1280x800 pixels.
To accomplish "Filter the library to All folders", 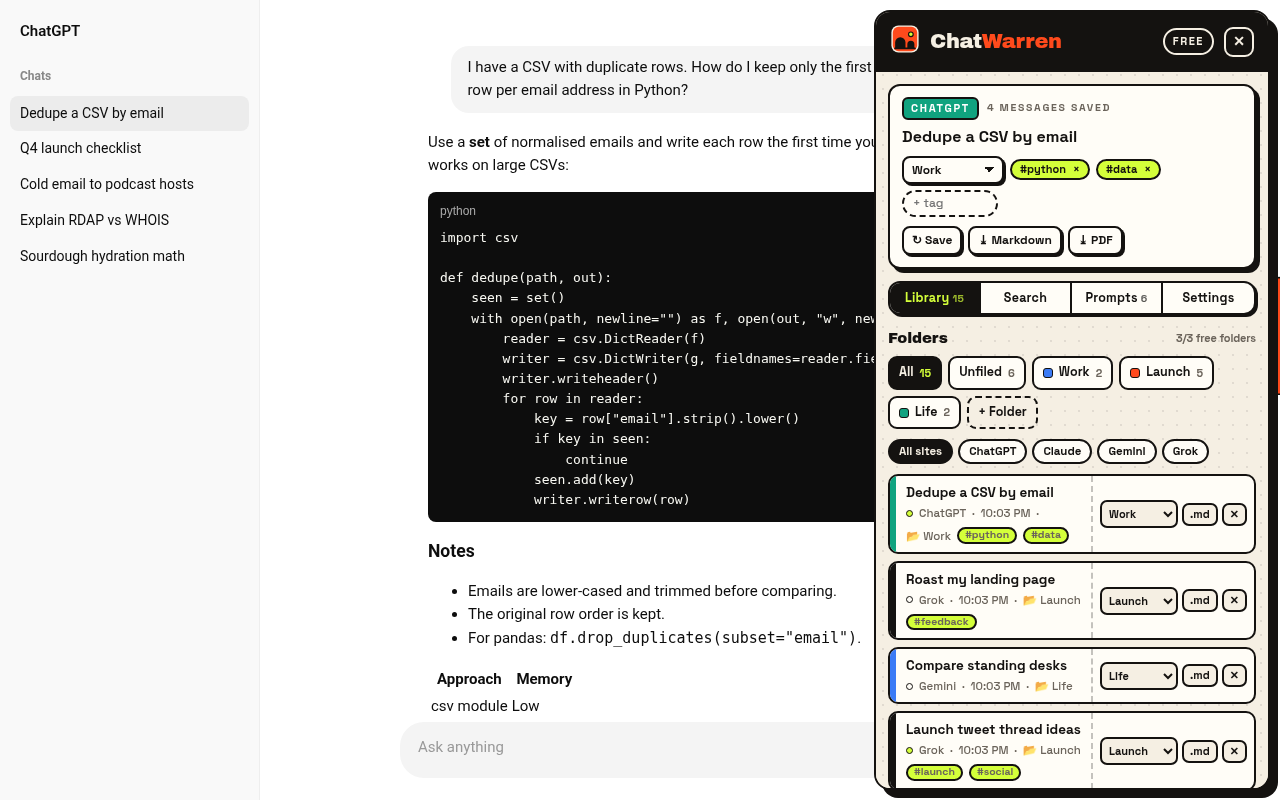I will pyautogui.click(x=915, y=373).
